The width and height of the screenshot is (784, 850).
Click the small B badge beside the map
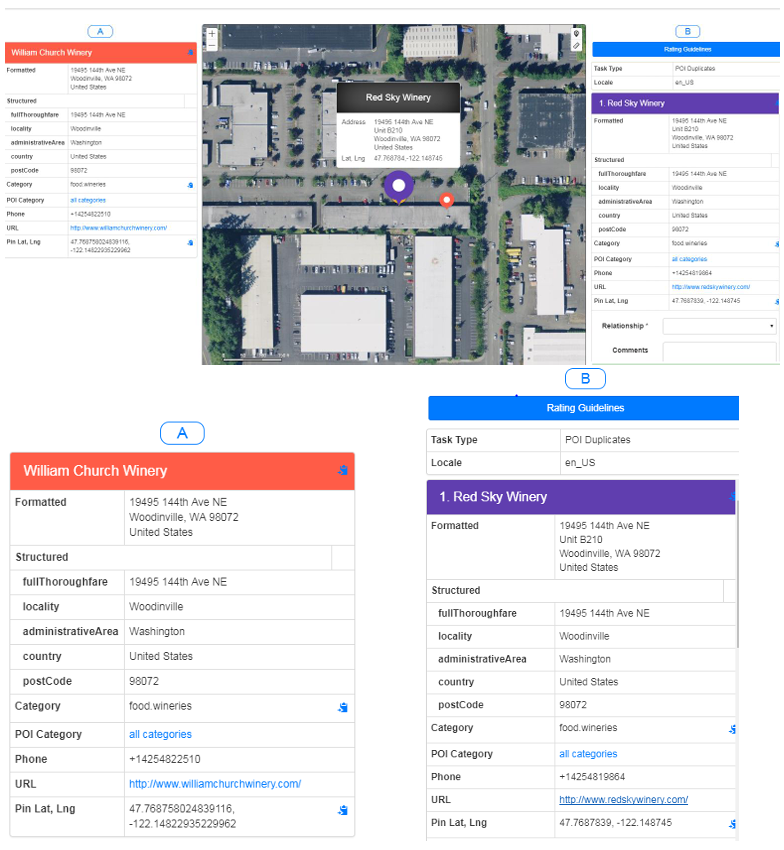pyautogui.click(x=687, y=31)
